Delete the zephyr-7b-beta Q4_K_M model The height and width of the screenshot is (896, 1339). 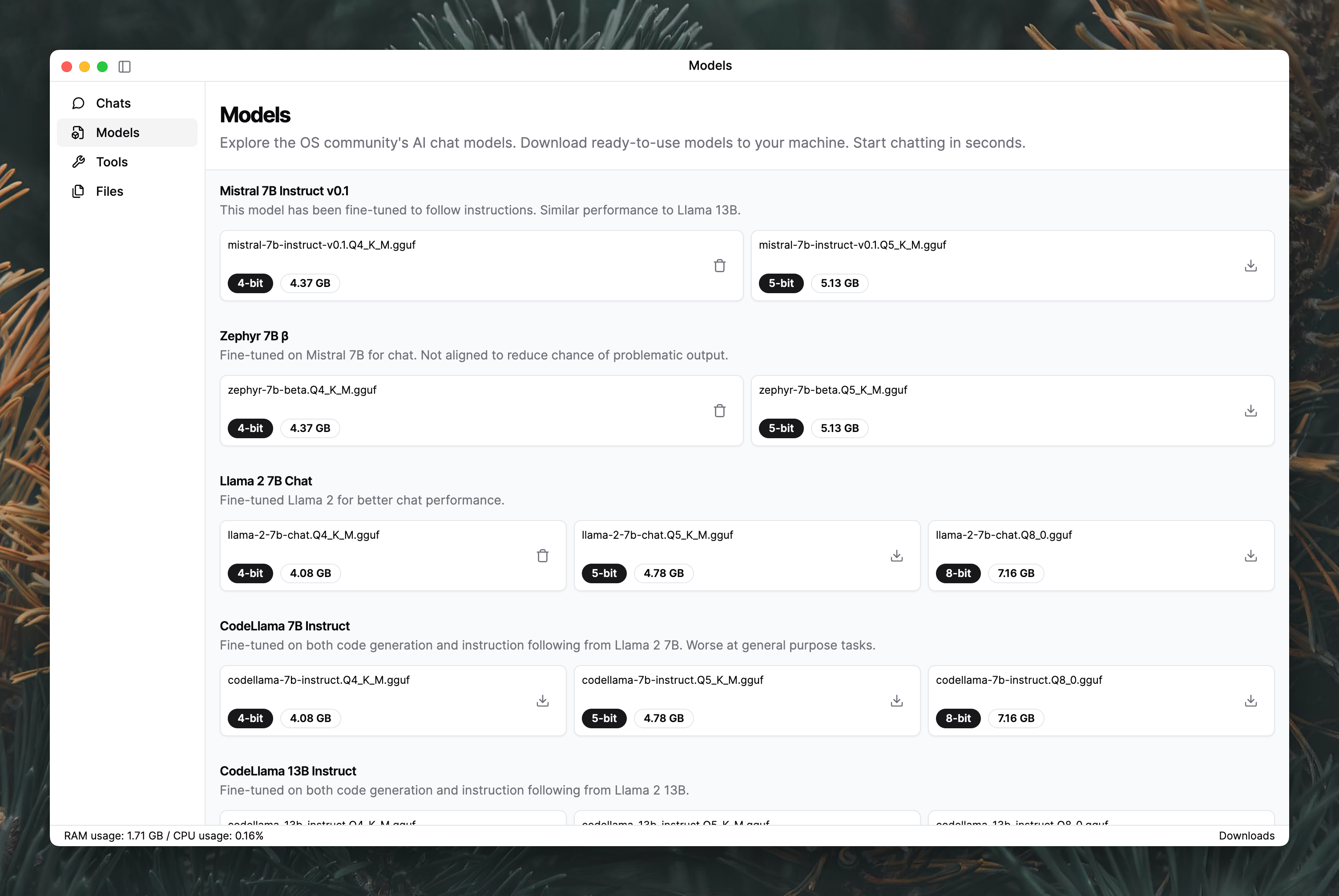pyautogui.click(x=719, y=411)
